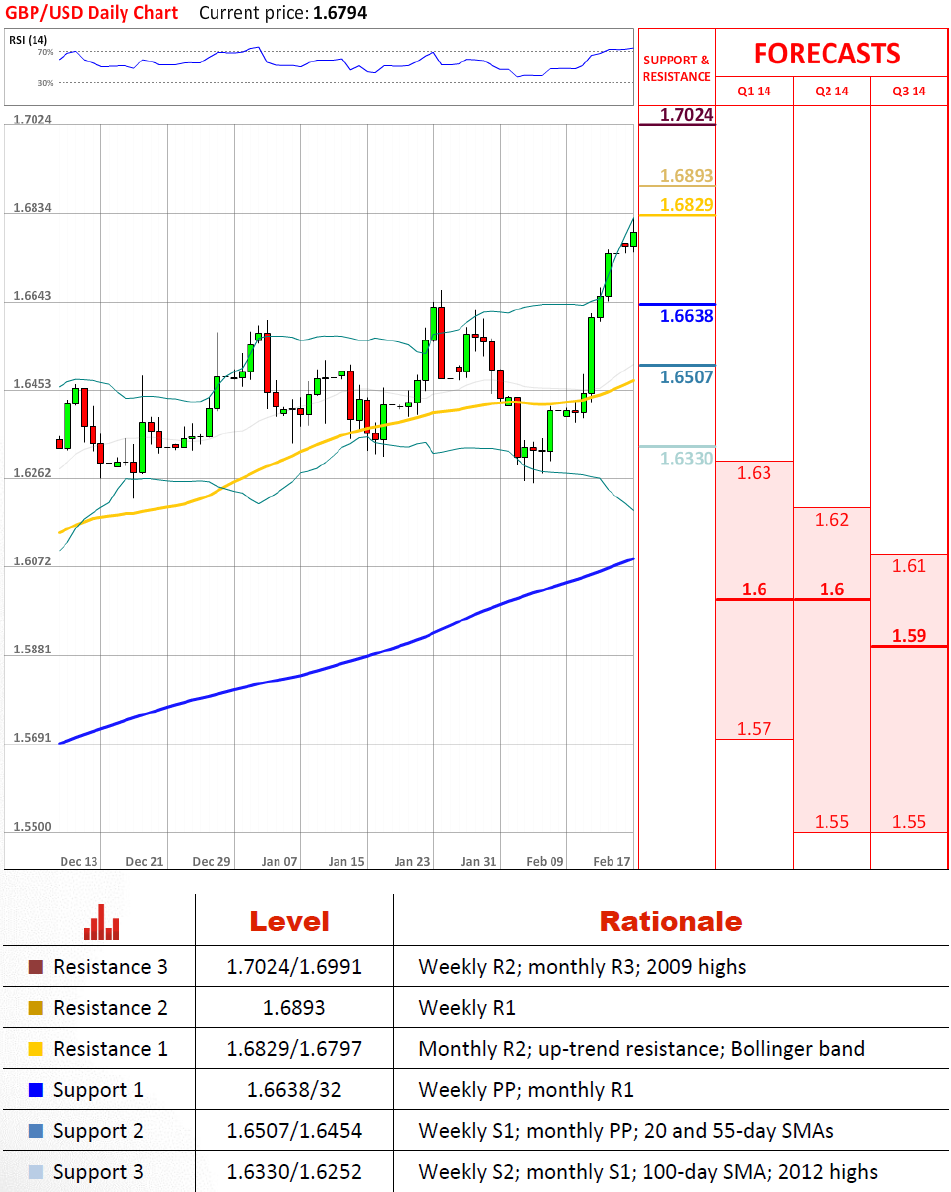Viewport: 951px width, 1192px height.
Task: Click the Resistance 2 legend square marker
Action: click(x=36, y=1008)
